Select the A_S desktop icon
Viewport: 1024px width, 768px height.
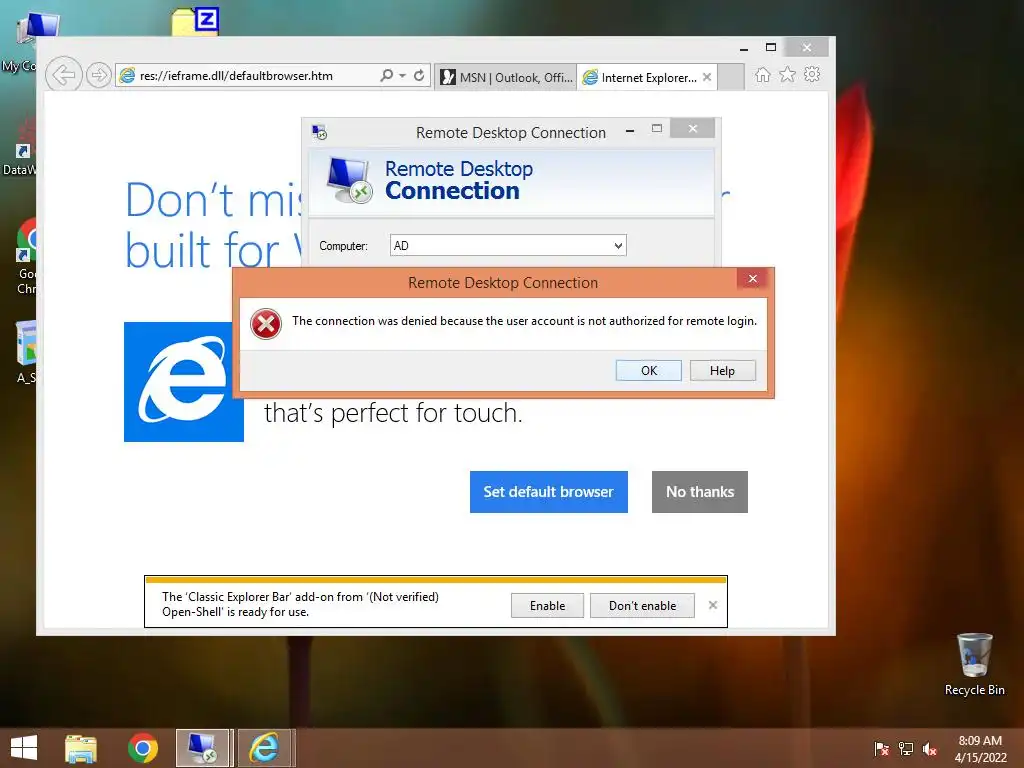(x=24, y=352)
